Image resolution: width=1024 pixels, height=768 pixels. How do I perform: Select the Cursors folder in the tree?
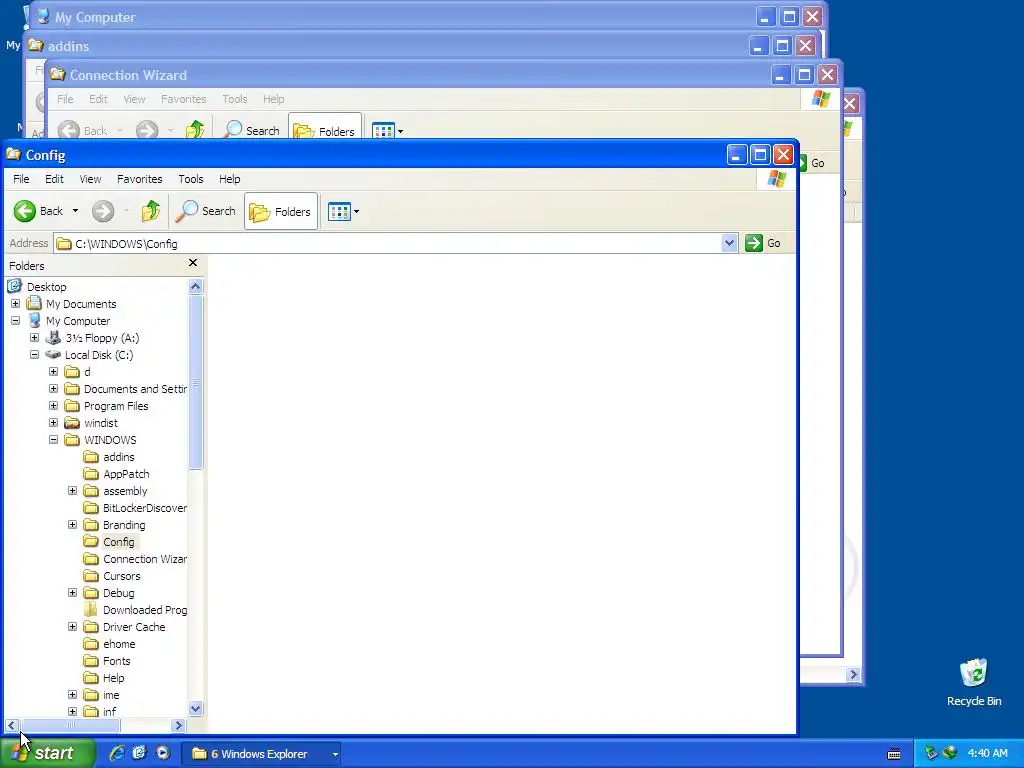[121, 576]
